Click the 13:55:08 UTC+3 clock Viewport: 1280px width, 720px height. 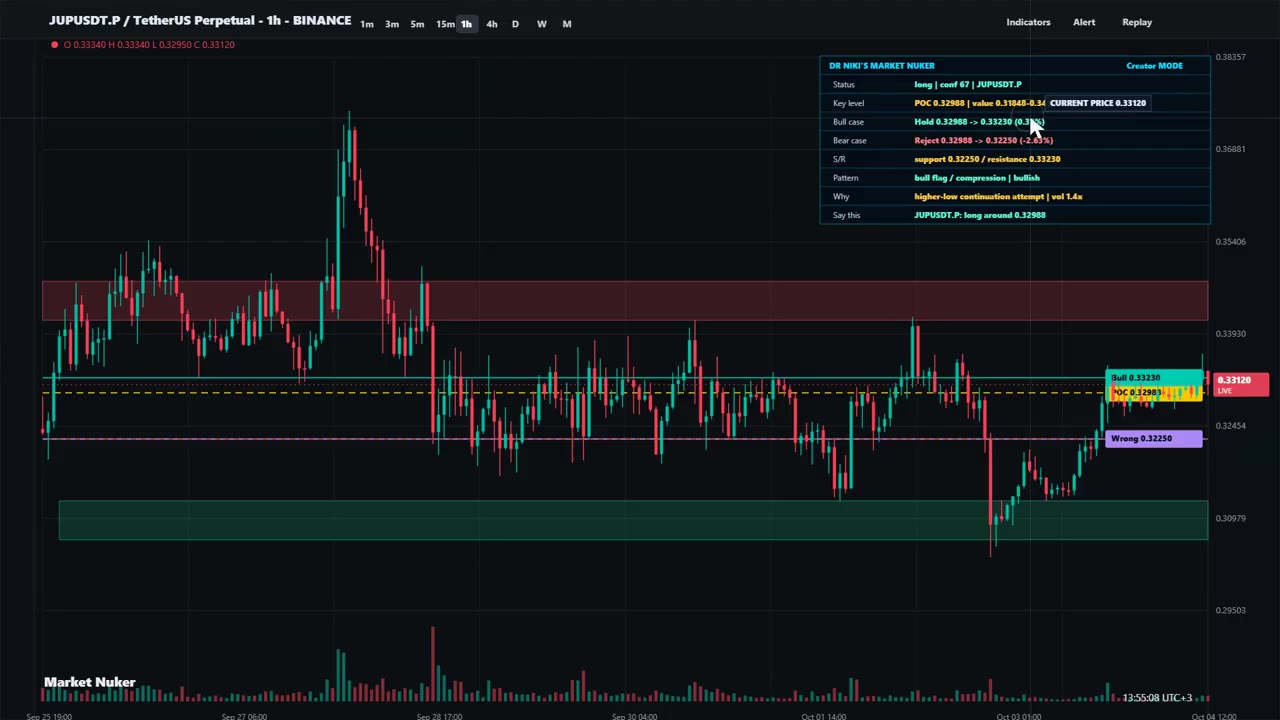pyautogui.click(x=1157, y=697)
